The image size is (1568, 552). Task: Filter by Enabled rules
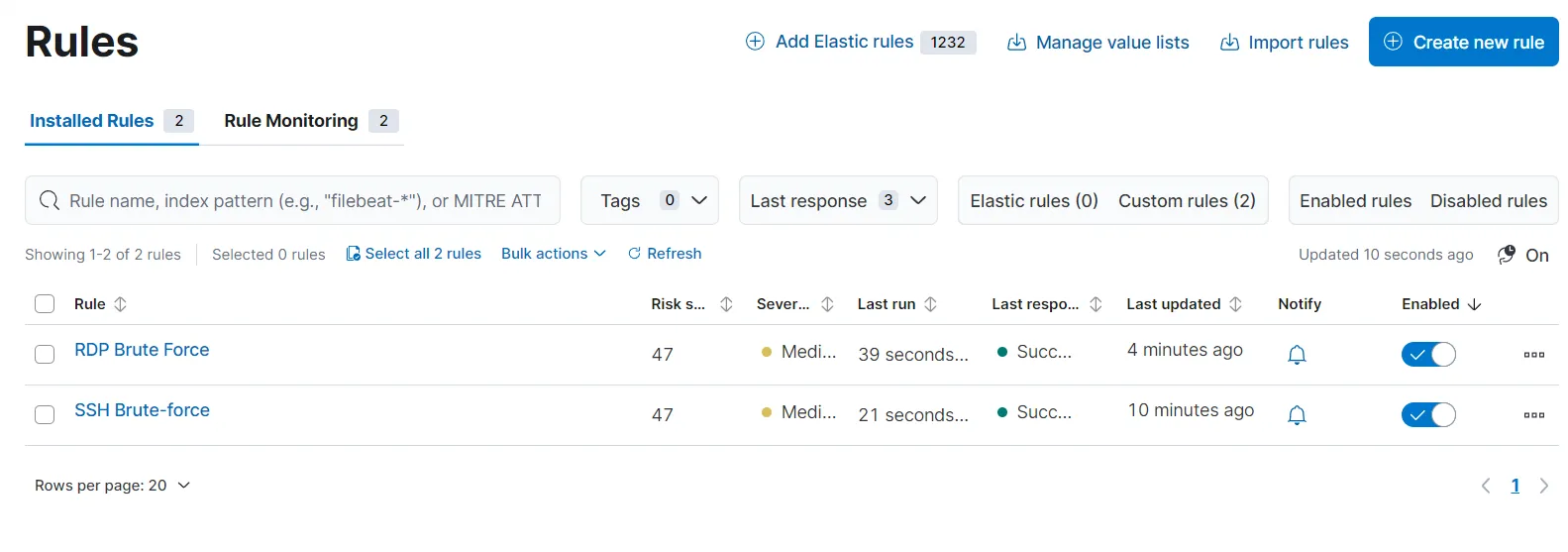tap(1355, 201)
